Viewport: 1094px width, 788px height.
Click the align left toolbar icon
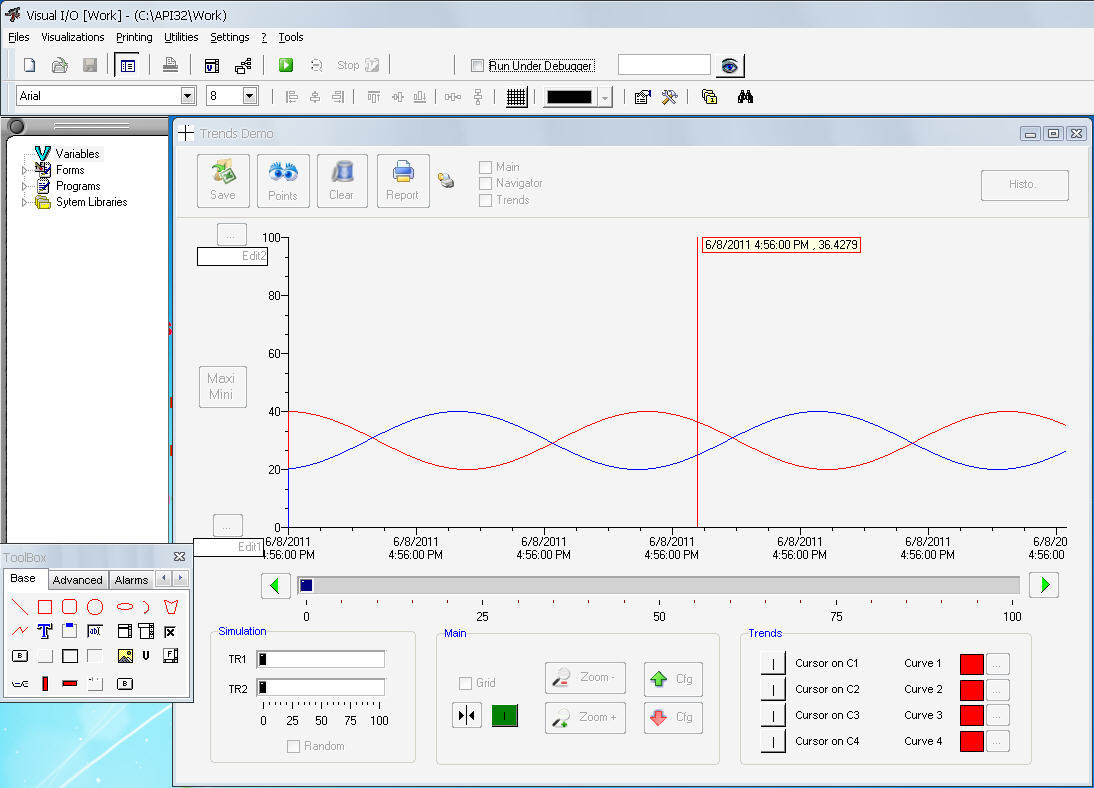pos(292,97)
